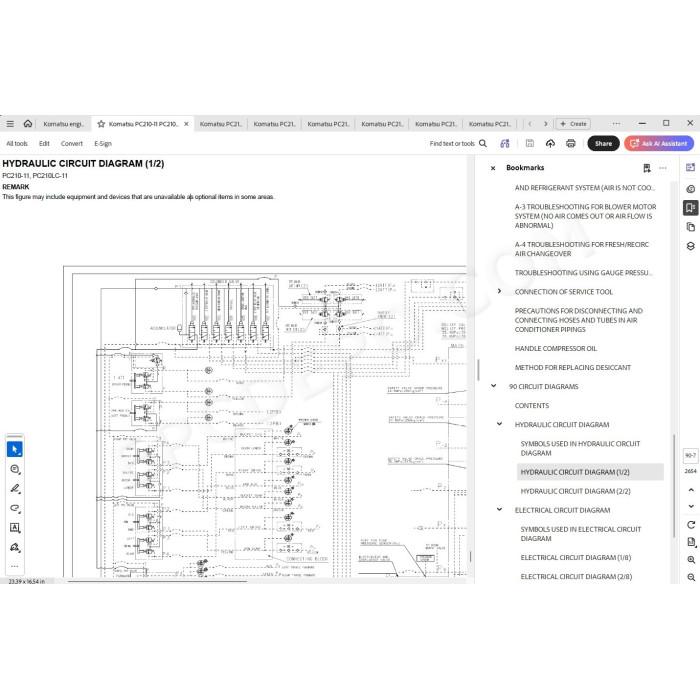Click the Share button
Viewport: 700px width, 700px height.
point(603,143)
